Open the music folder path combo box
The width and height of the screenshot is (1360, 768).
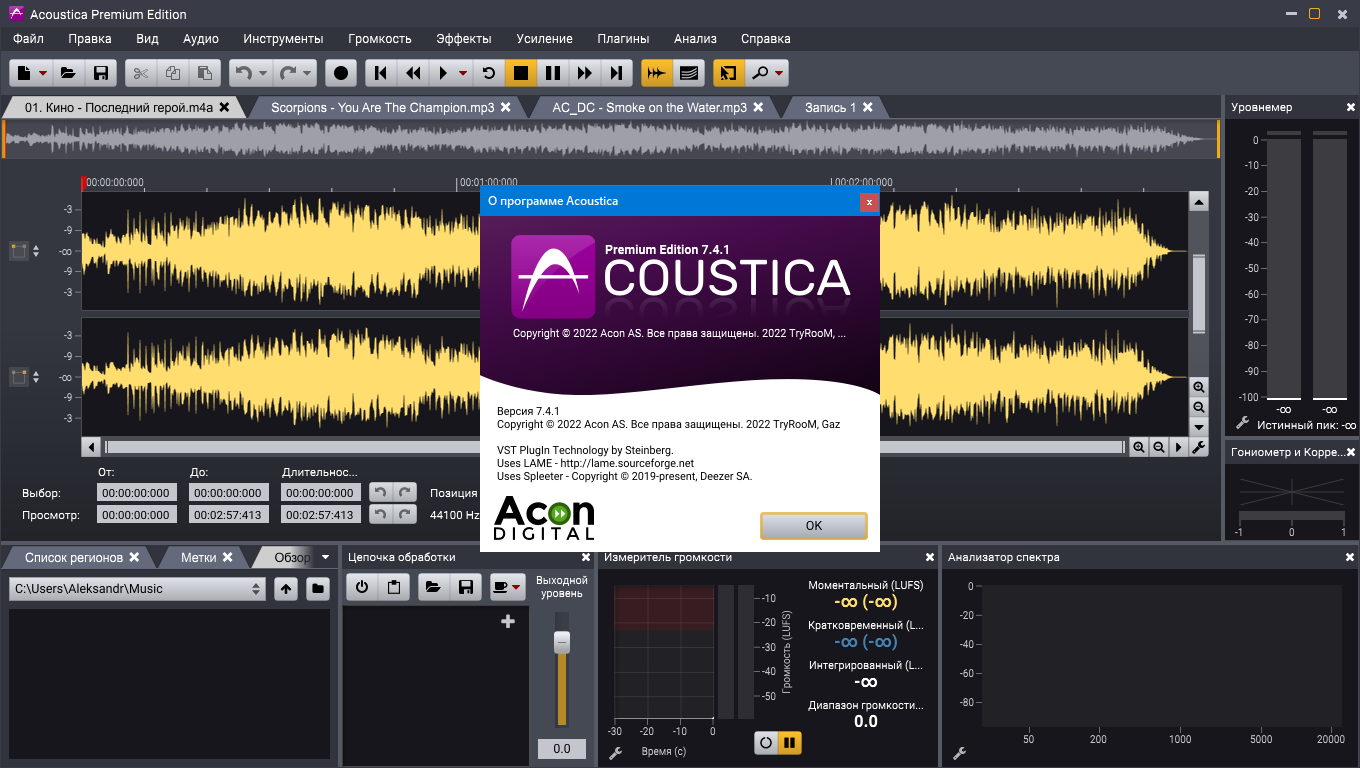click(x=137, y=589)
